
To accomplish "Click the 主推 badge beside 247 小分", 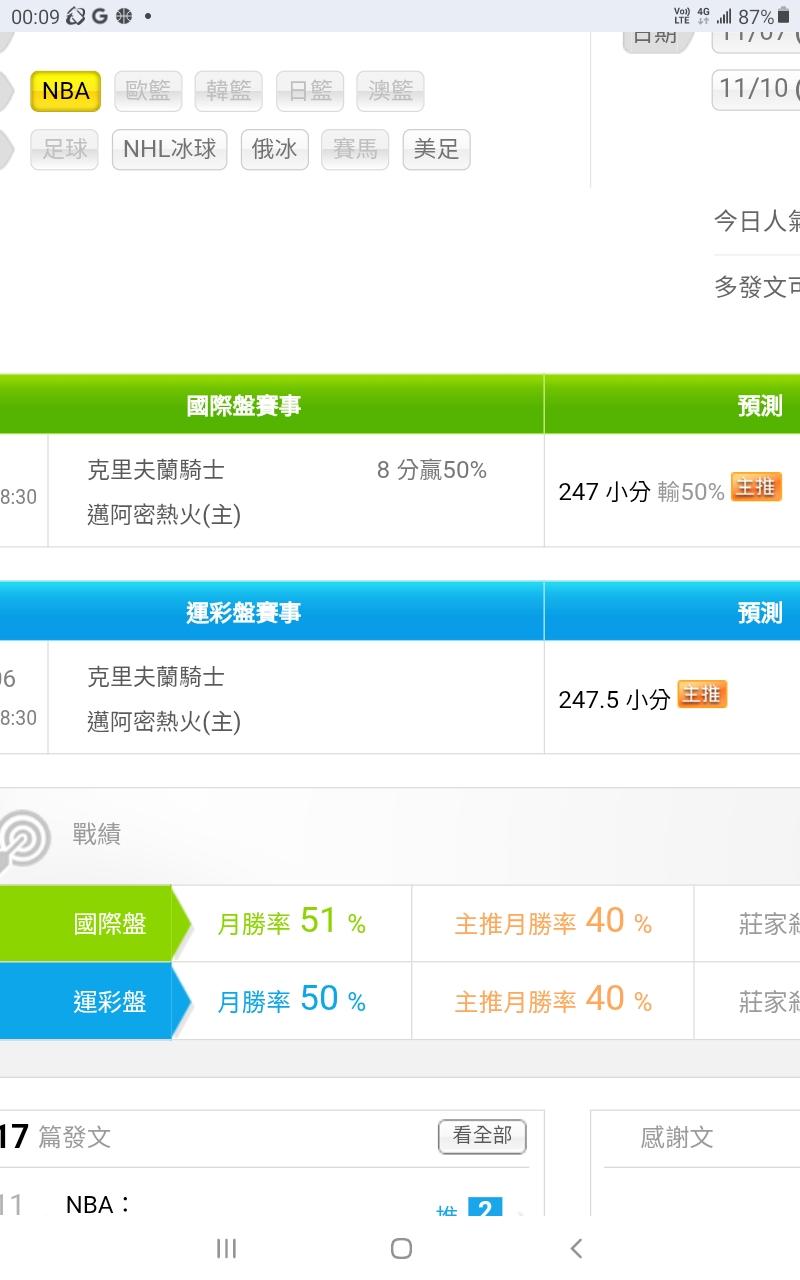I will (x=755, y=487).
